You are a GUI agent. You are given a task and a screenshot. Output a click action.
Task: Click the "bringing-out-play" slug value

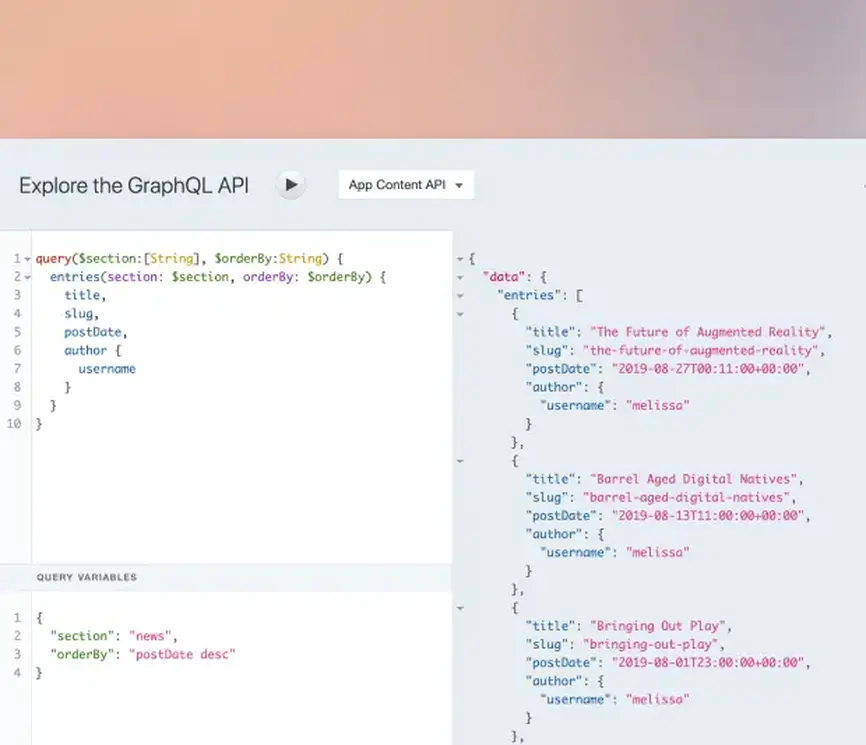pyautogui.click(x=651, y=644)
